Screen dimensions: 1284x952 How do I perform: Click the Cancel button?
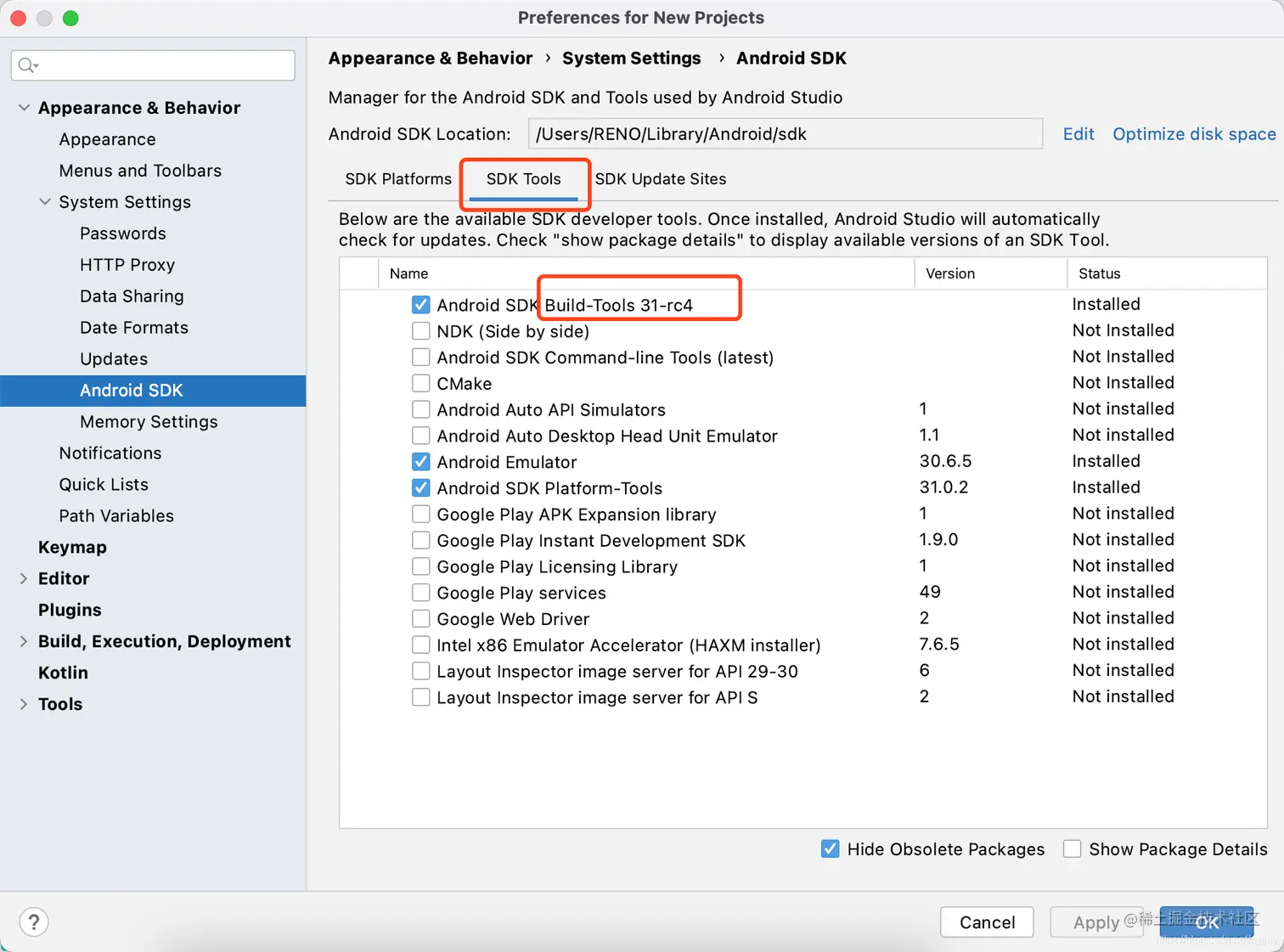pos(987,922)
